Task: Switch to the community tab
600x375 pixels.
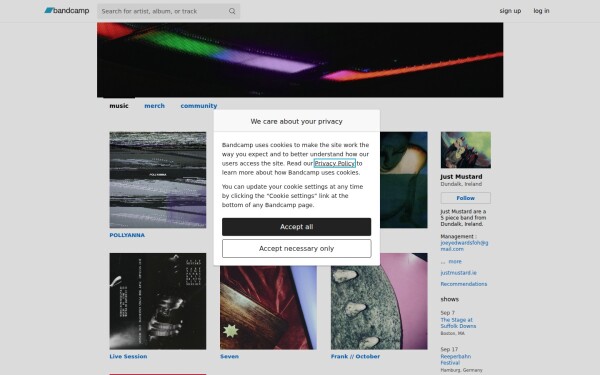Action: 199,106
